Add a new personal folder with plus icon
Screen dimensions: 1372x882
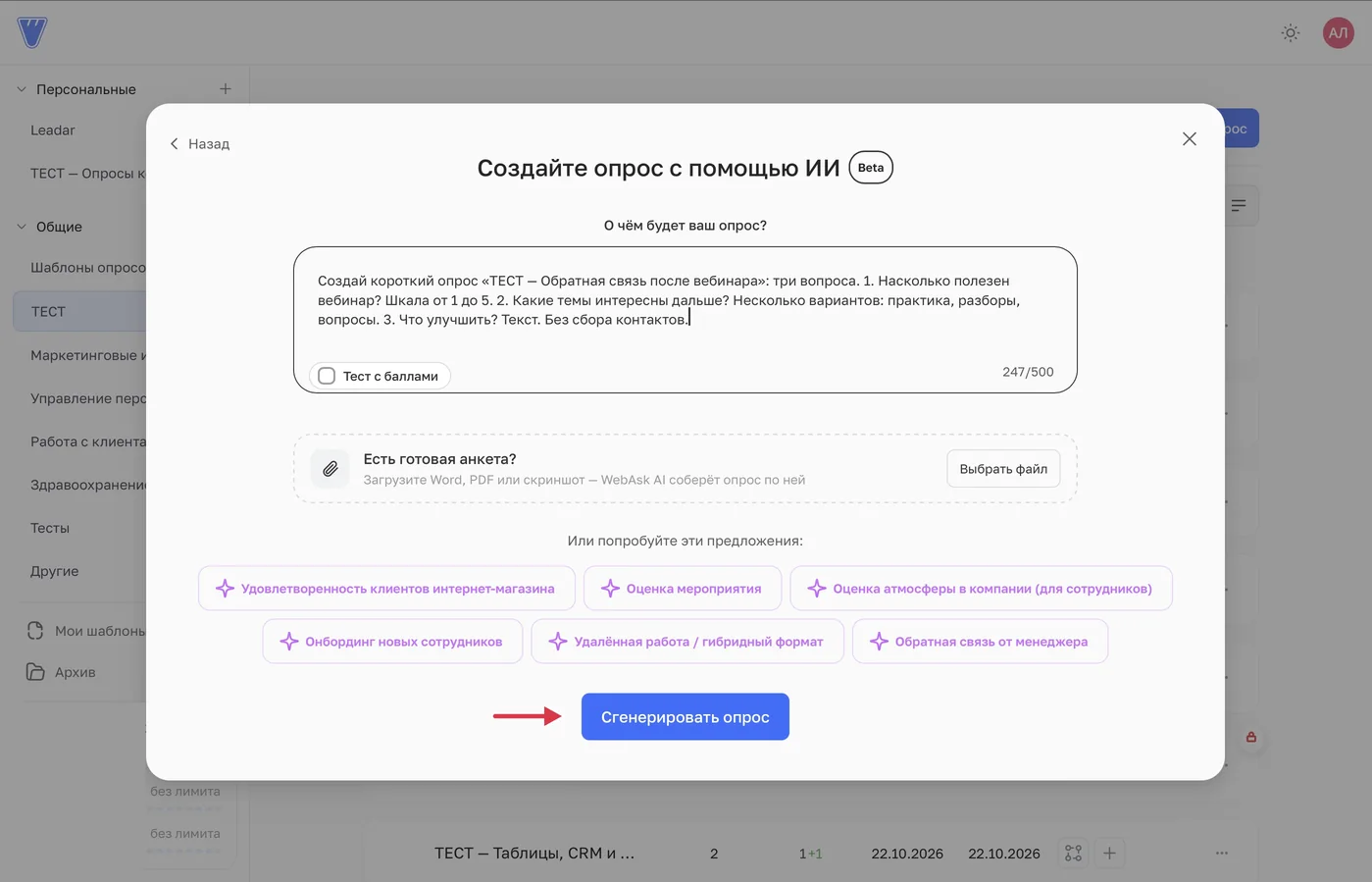[226, 89]
